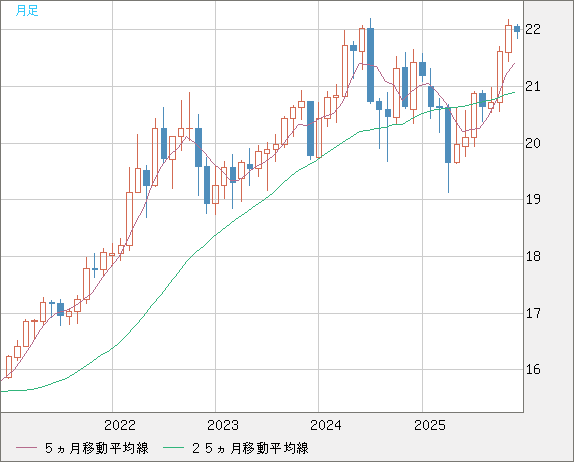
Task: Click the 月足 chart label
Action: point(27,11)
